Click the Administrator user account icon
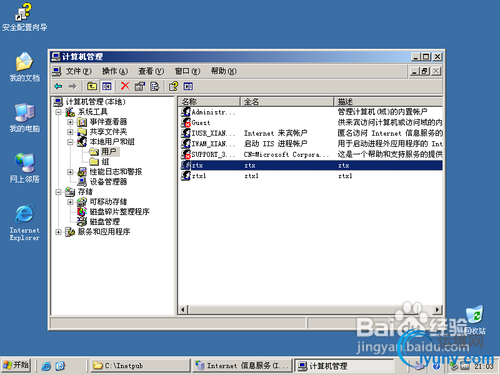Image resolution: width=500 pixels, height=375 pixels. point(186,112)
